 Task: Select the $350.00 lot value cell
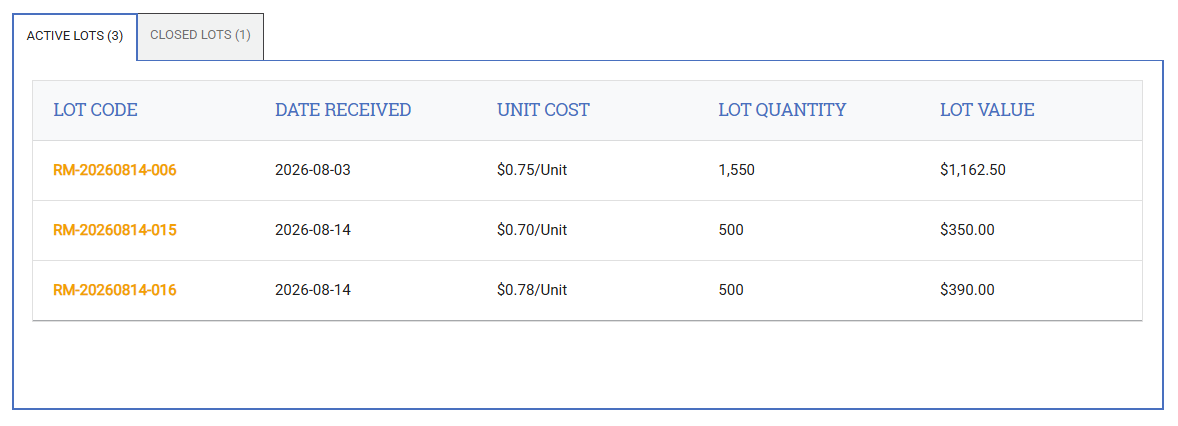(968, 230)
